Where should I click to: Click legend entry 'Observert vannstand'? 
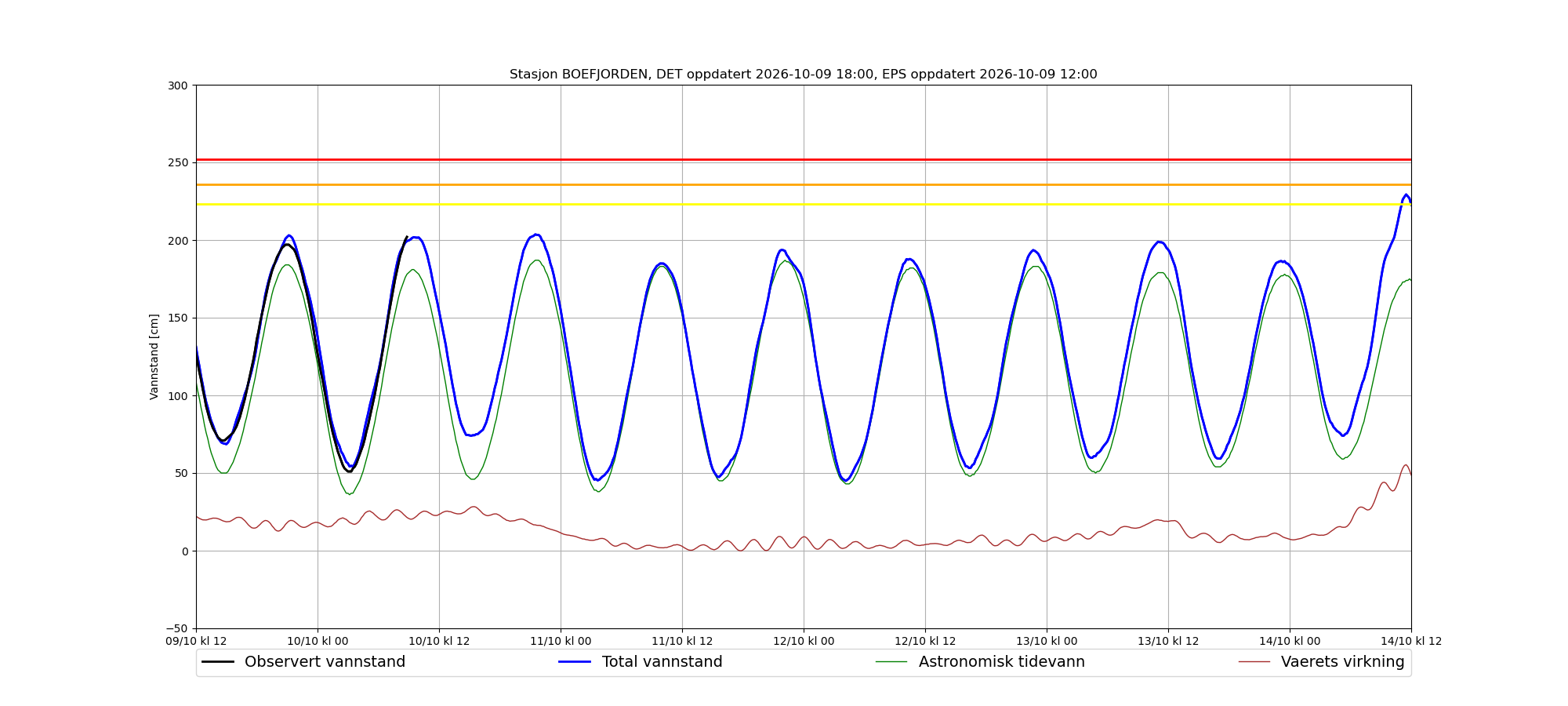click(325, 662)
